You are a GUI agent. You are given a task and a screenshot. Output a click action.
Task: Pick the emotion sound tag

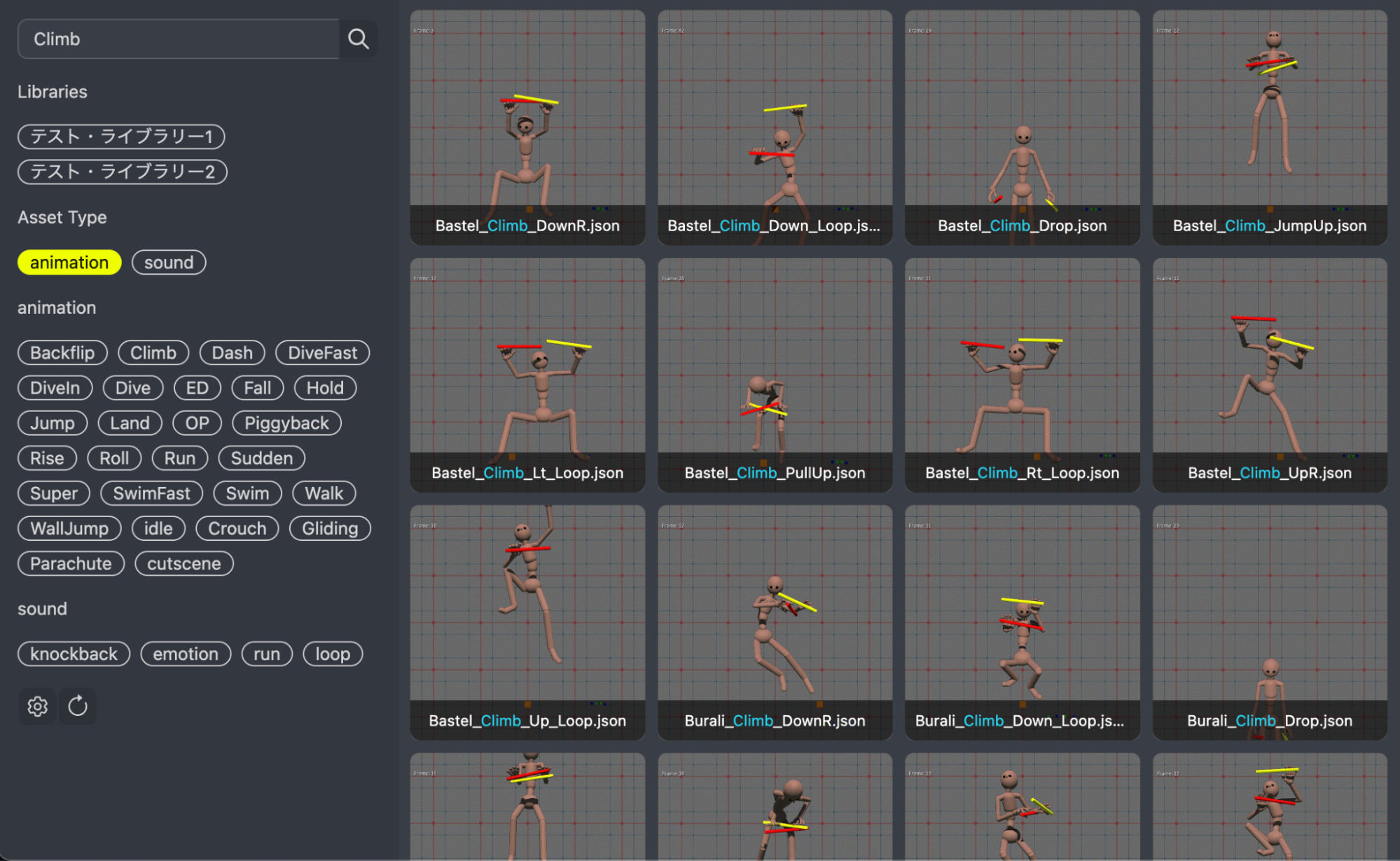tap(186, 654)
